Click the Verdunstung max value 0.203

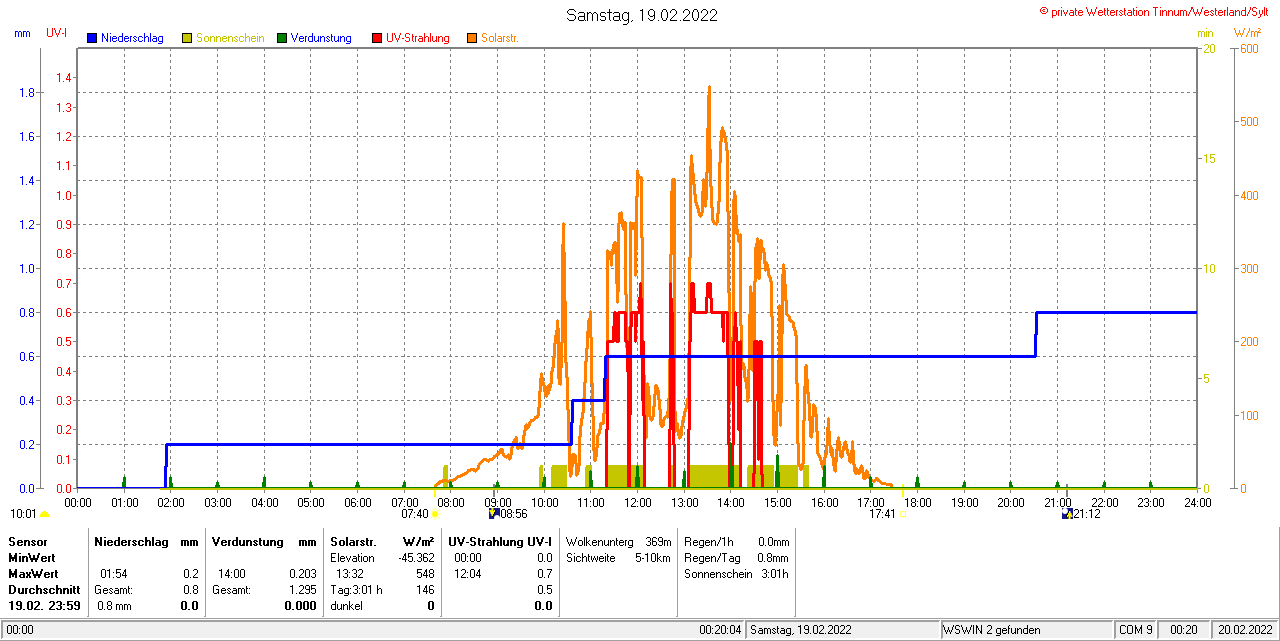tap(301, 574)
